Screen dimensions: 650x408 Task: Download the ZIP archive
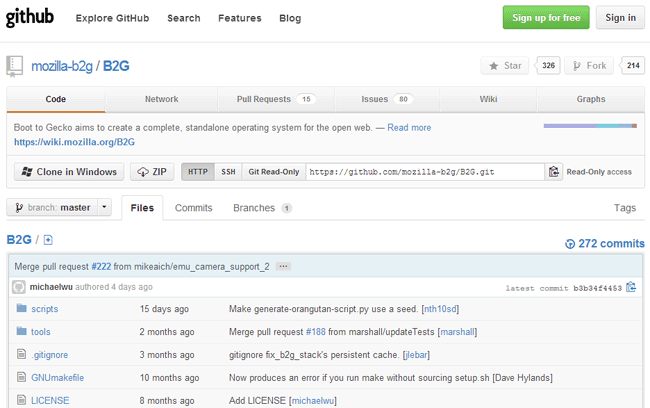(152, 172)
